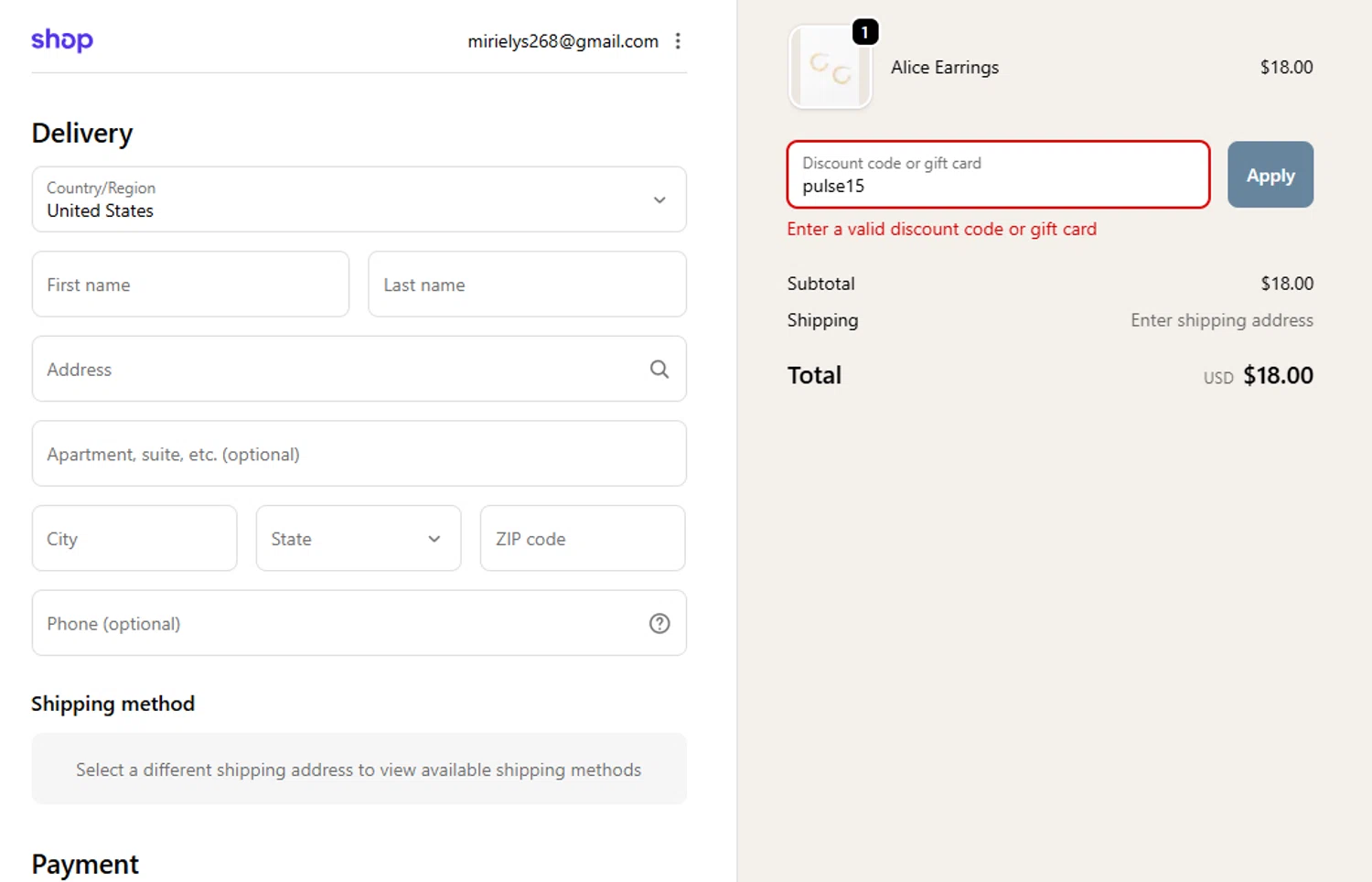
Task: Open the account options three-dot menu
Action: pyautogui.click(x=678, y=41)
